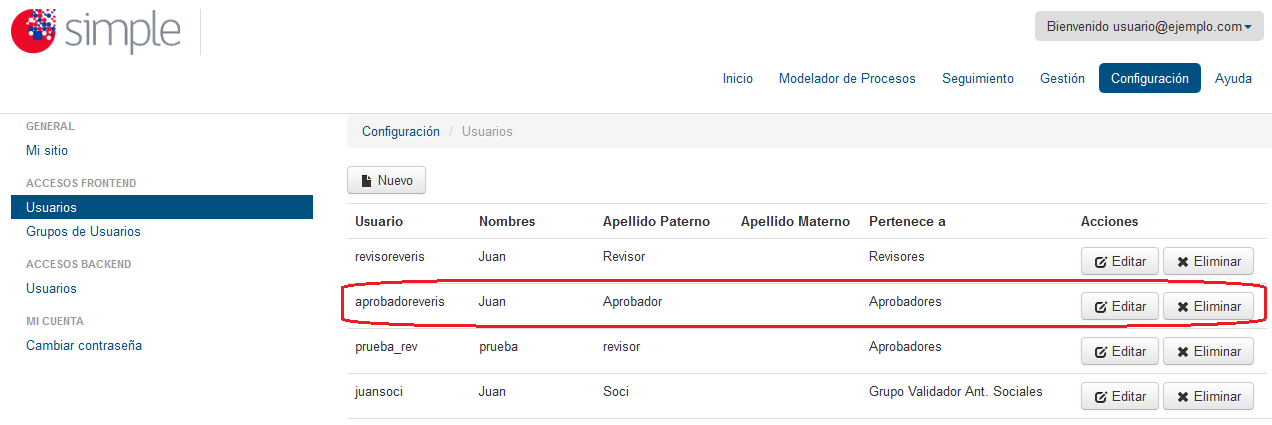Select the Gestión menu item

click(x=1062, y=78)
